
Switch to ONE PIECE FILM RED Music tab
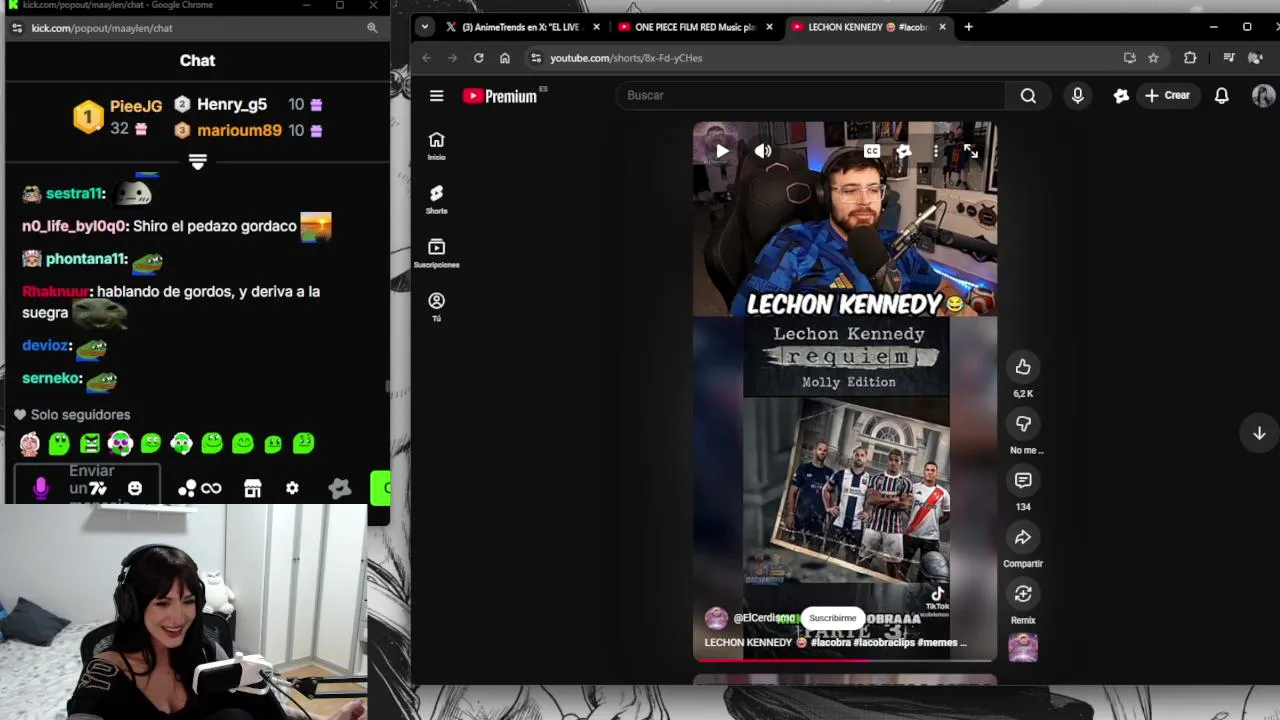(695, 27)
